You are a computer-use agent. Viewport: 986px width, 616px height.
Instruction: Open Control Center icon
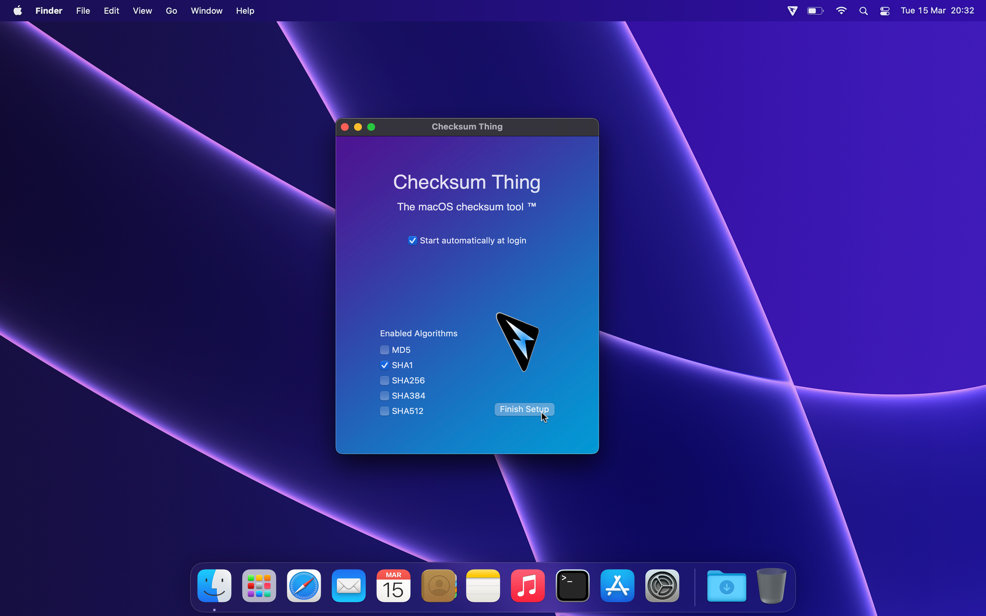(885, 11)
